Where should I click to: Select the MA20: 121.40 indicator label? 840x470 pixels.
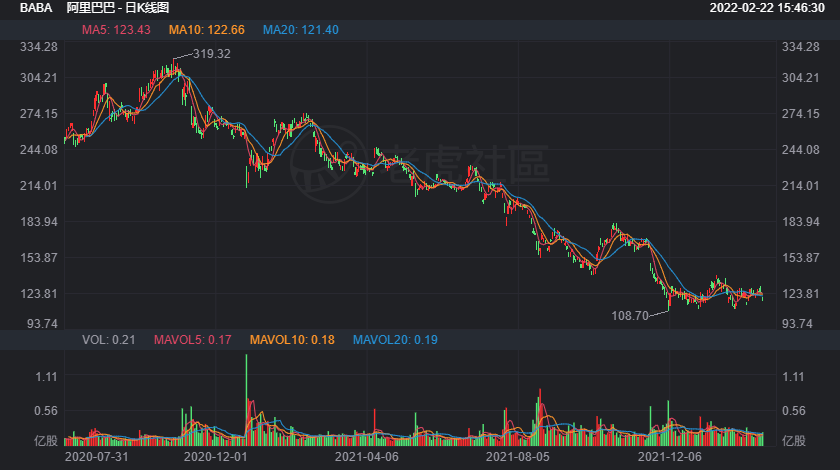coord(301,30)
